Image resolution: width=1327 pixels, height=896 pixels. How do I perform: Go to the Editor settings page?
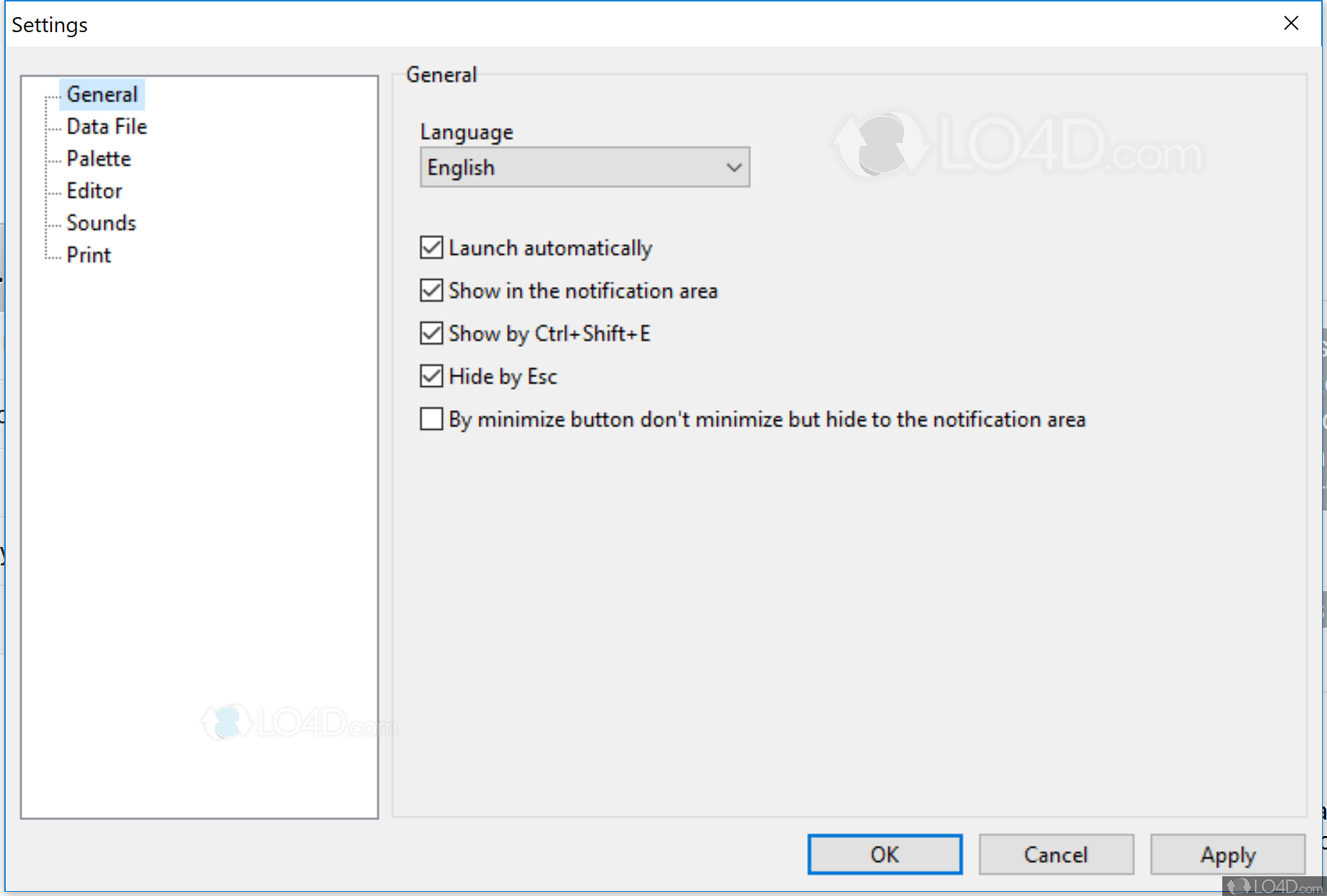coord(94,191)
